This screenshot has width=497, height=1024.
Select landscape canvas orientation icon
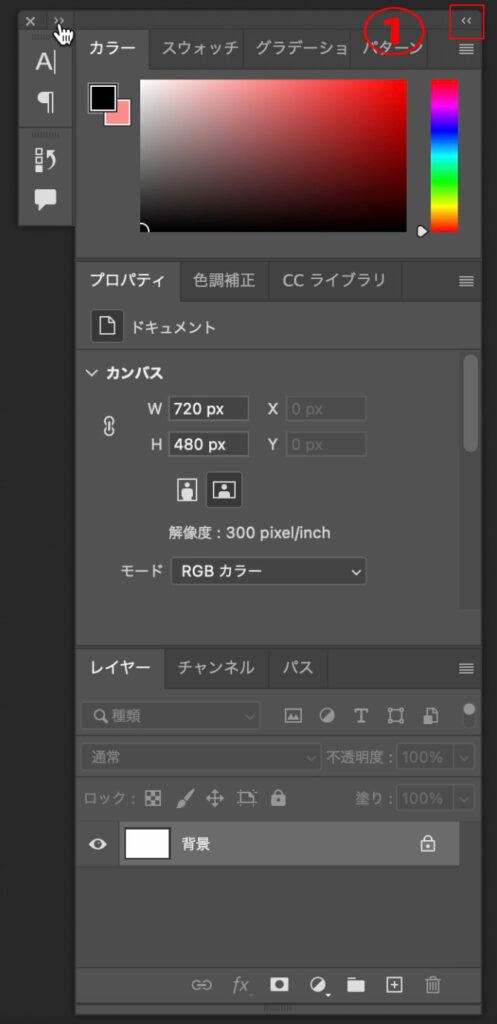[224, 490]
